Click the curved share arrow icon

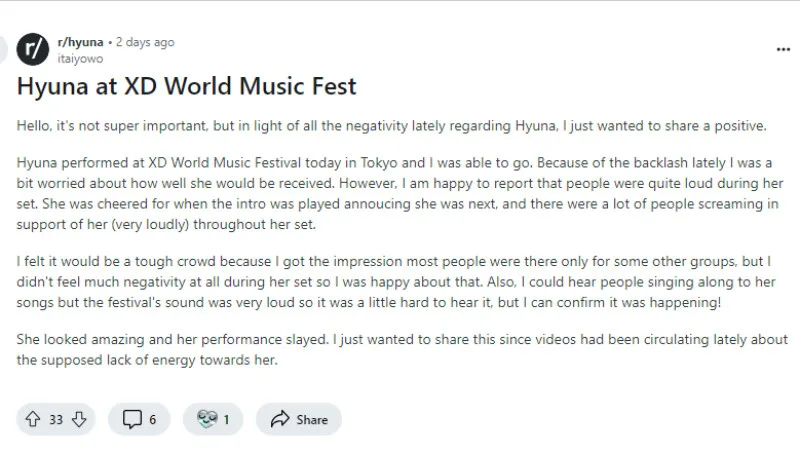280,420
